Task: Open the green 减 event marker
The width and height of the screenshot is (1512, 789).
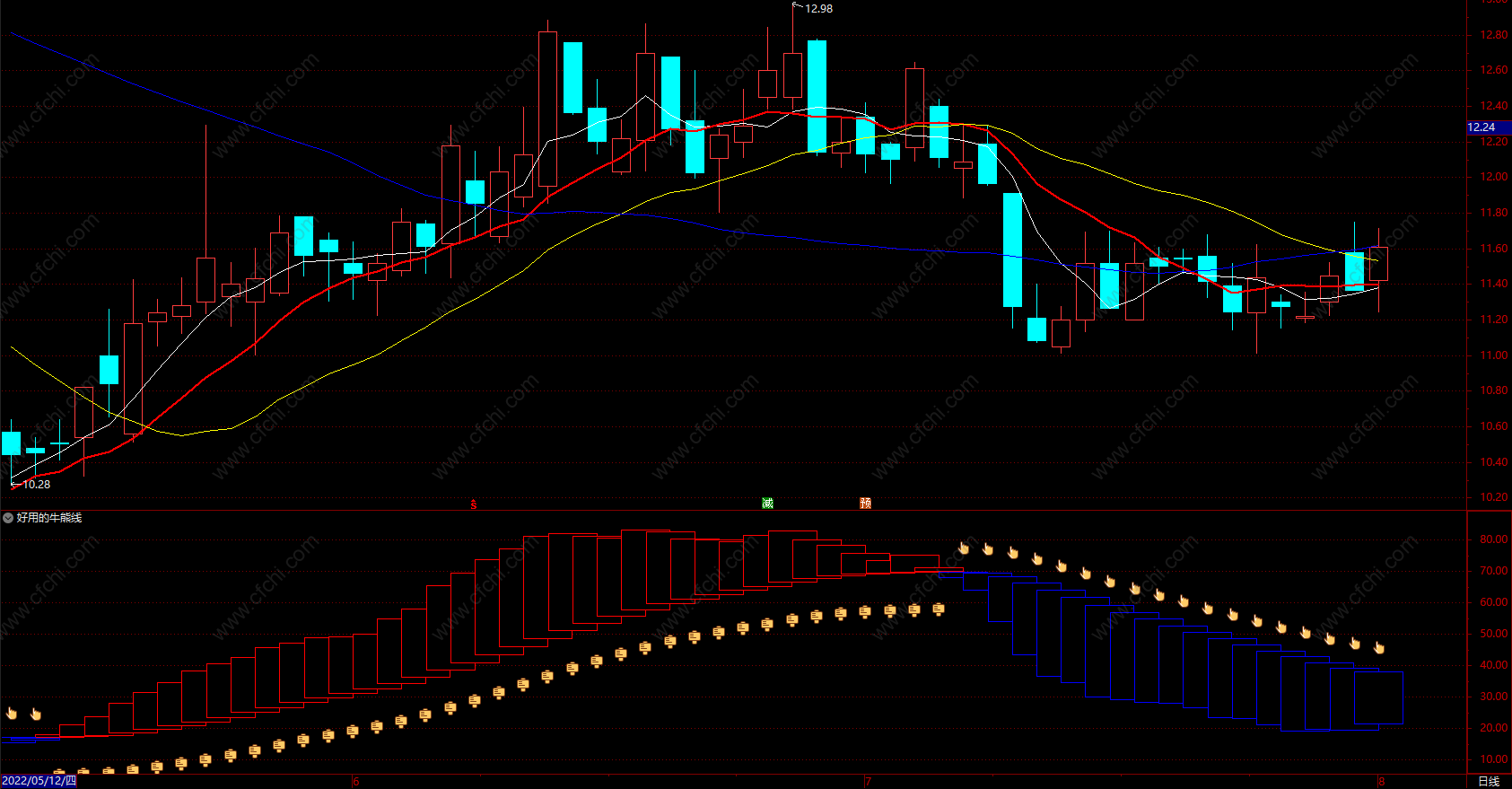Action: (x=767, y=503)
